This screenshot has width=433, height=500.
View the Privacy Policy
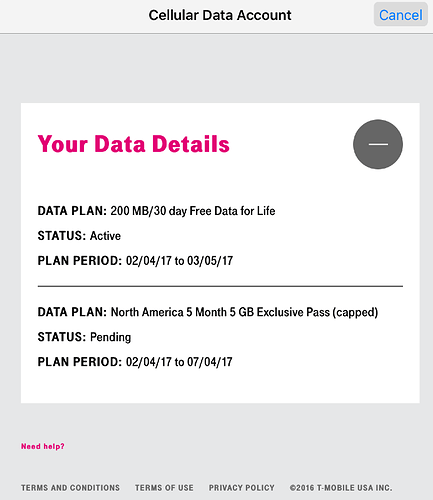242,488
